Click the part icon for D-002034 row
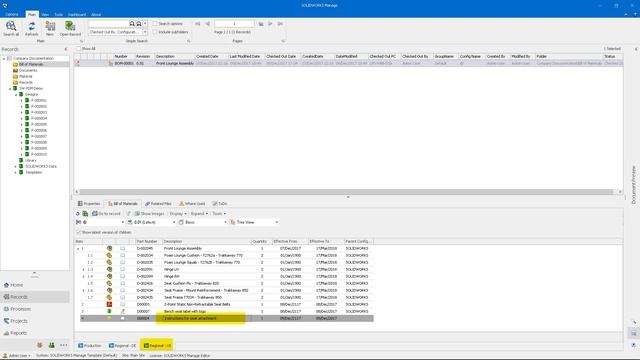The image size is (640, 360). click(x=109, y=255)
